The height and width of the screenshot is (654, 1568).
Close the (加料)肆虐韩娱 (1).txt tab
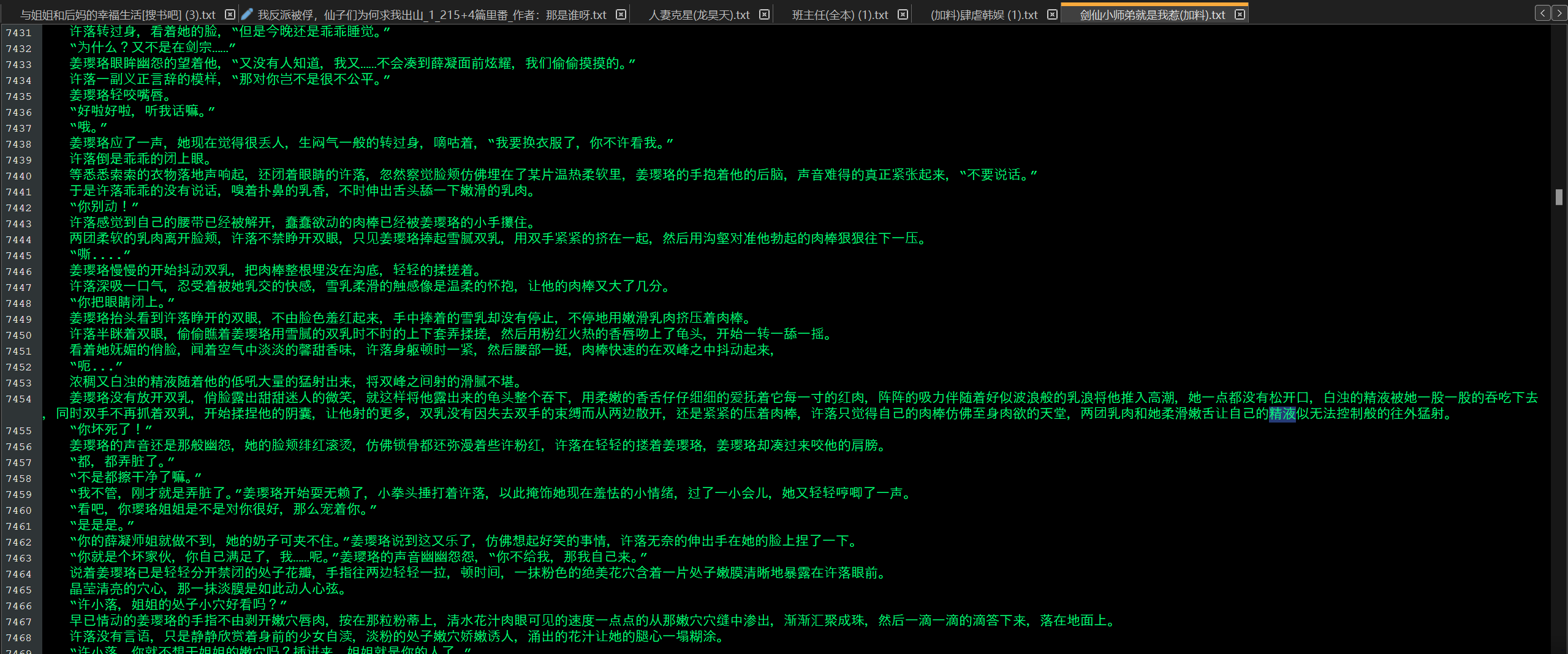pos(1052,15)
